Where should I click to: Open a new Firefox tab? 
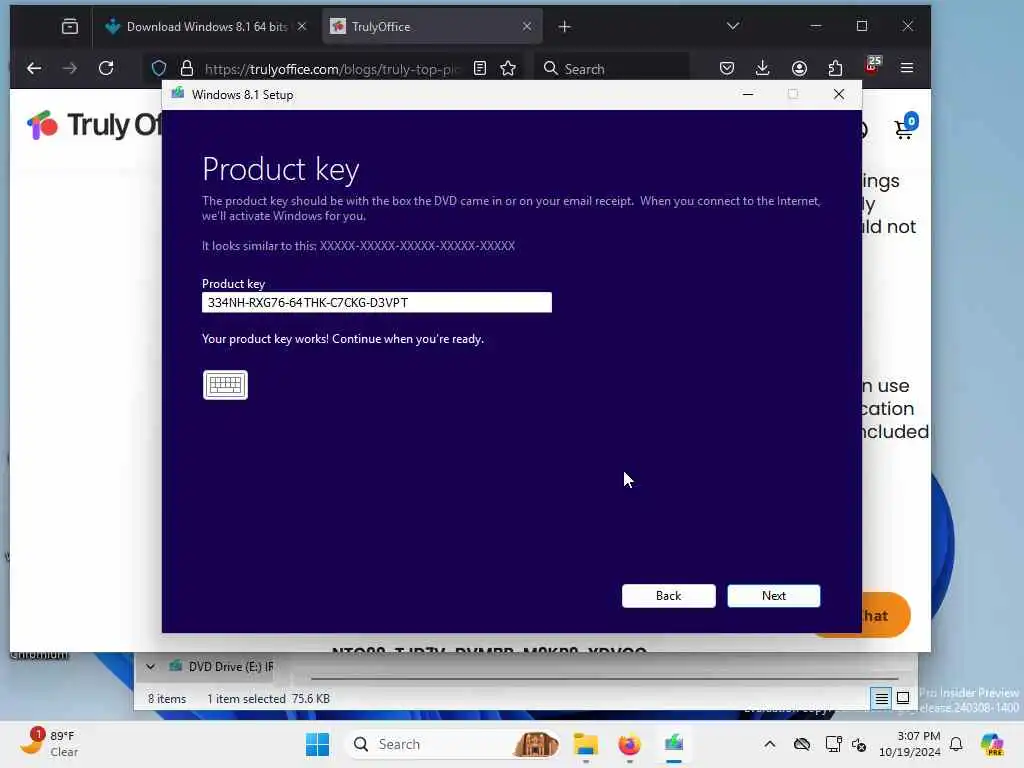[565, 27]
